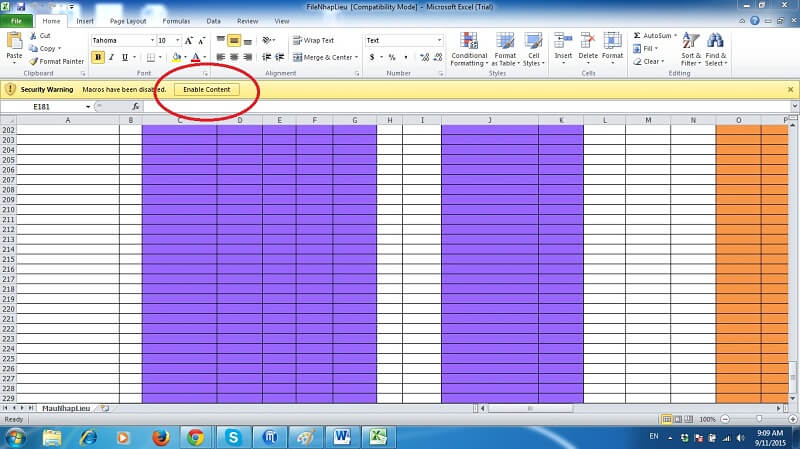Open the Tahoma font name dropdown
800x449 pixels.
(x=149, y=40)
